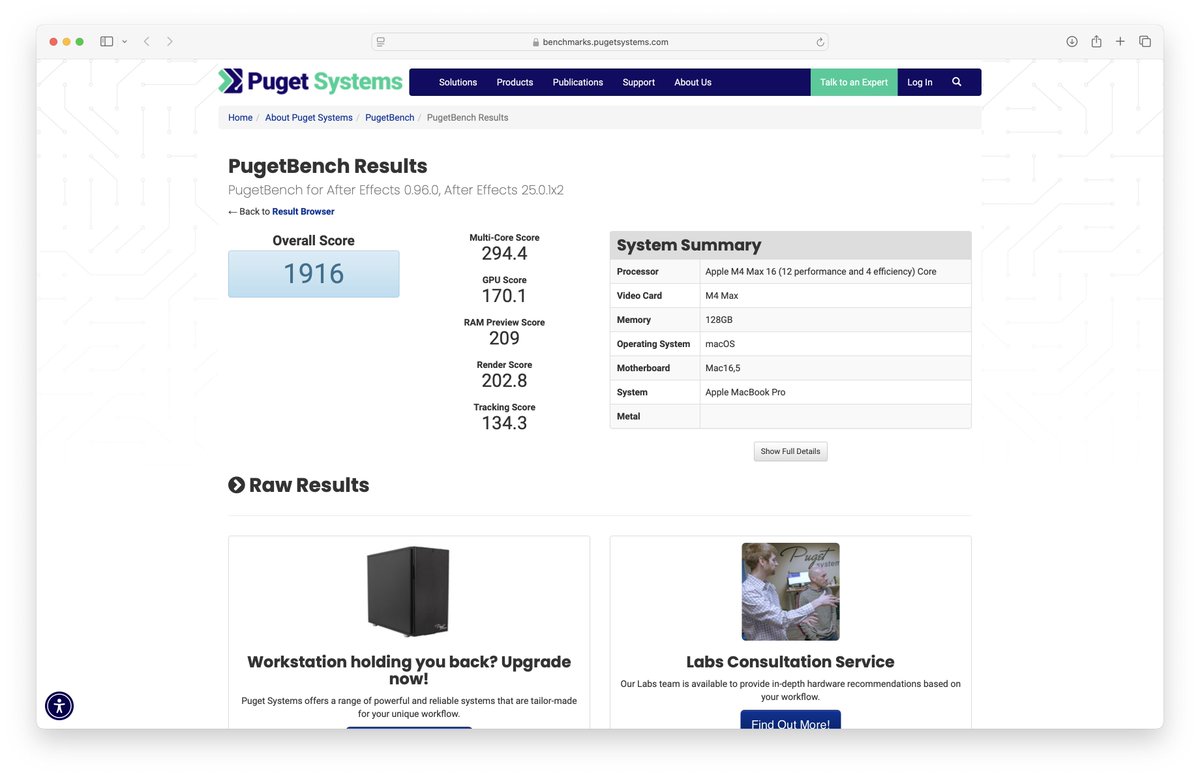1200x777 pixels.
Task: Click the Result Browser link
Action: click(303, 212)
